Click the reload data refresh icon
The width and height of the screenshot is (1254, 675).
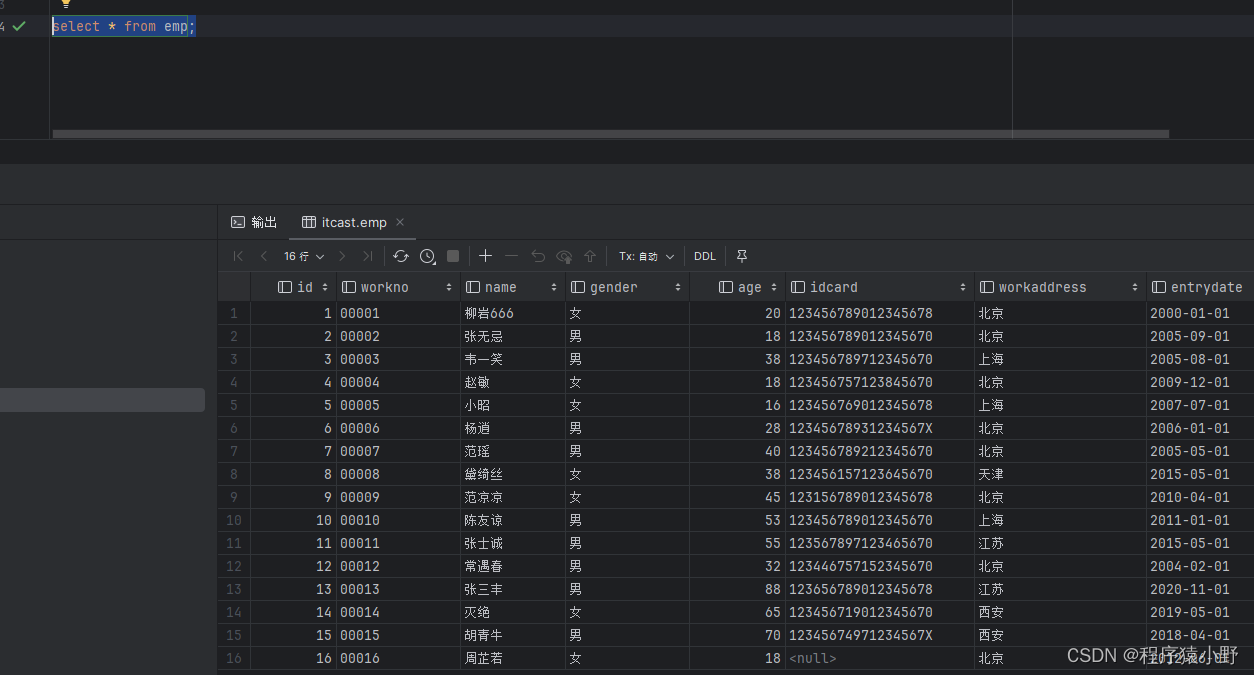401,256
